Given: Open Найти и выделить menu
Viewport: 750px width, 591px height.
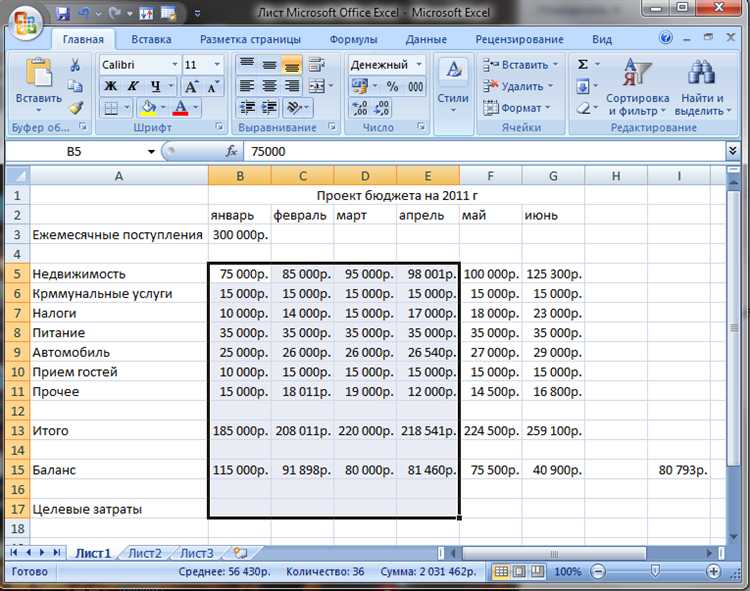Looking at the screenshot, I should tap(702, 88).
